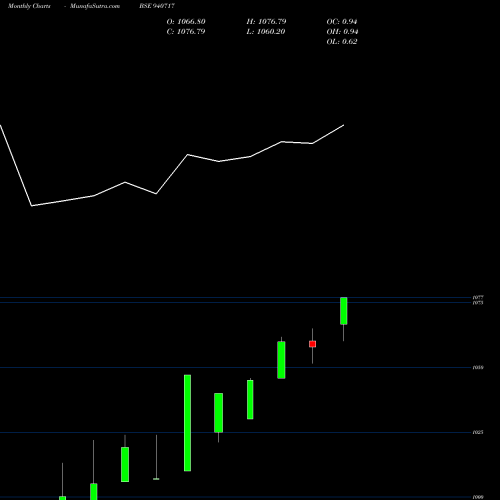This screenshot has width=500, height=500.
Task: Click the 1077 price axis label
Action: coord(478,297)
